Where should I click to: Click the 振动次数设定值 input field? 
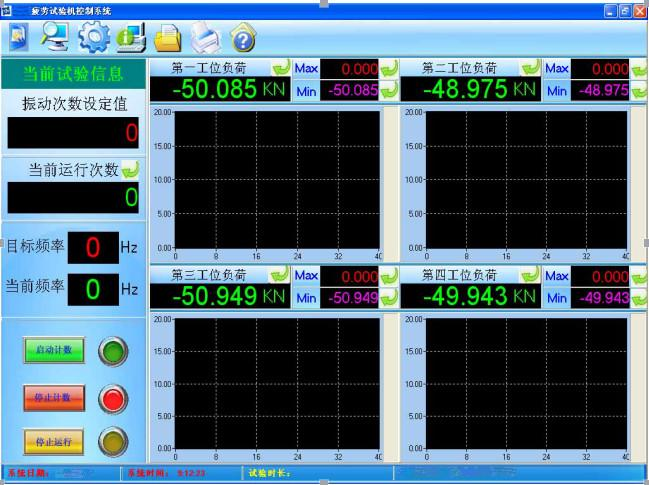(x=73, y=133)
